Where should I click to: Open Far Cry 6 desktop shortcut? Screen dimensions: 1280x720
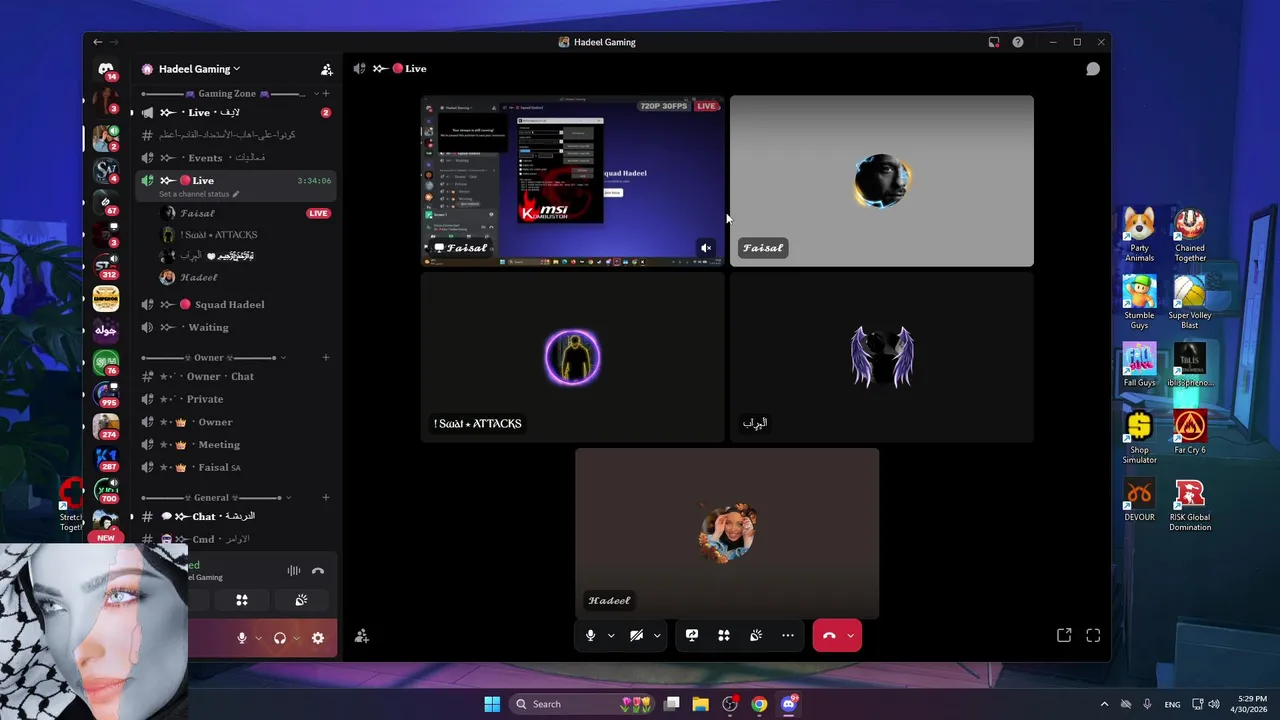[x=1190, y=431]
